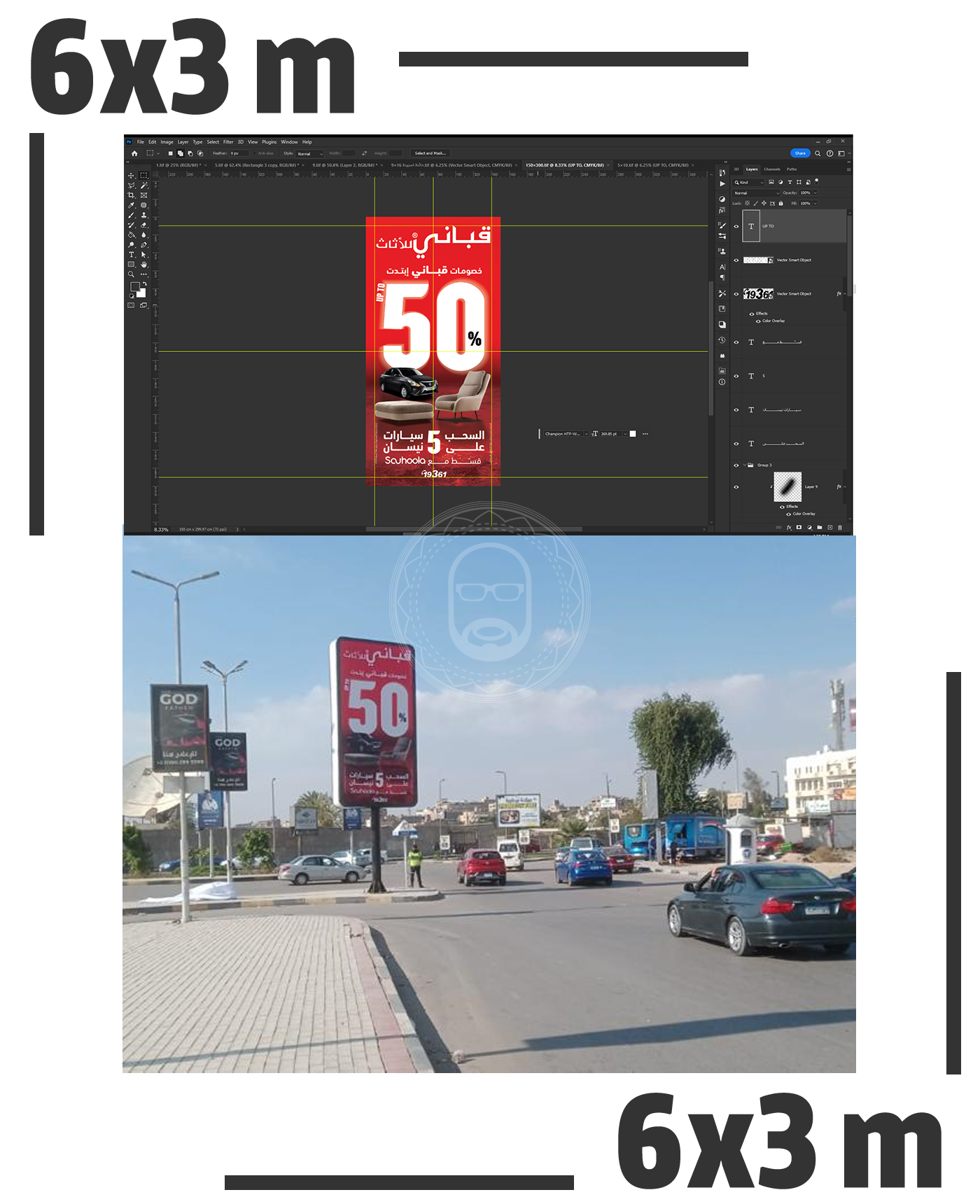Click the foreground color swatch
The width and height of the screenshot is (980, 1204).
click(135, 286)
